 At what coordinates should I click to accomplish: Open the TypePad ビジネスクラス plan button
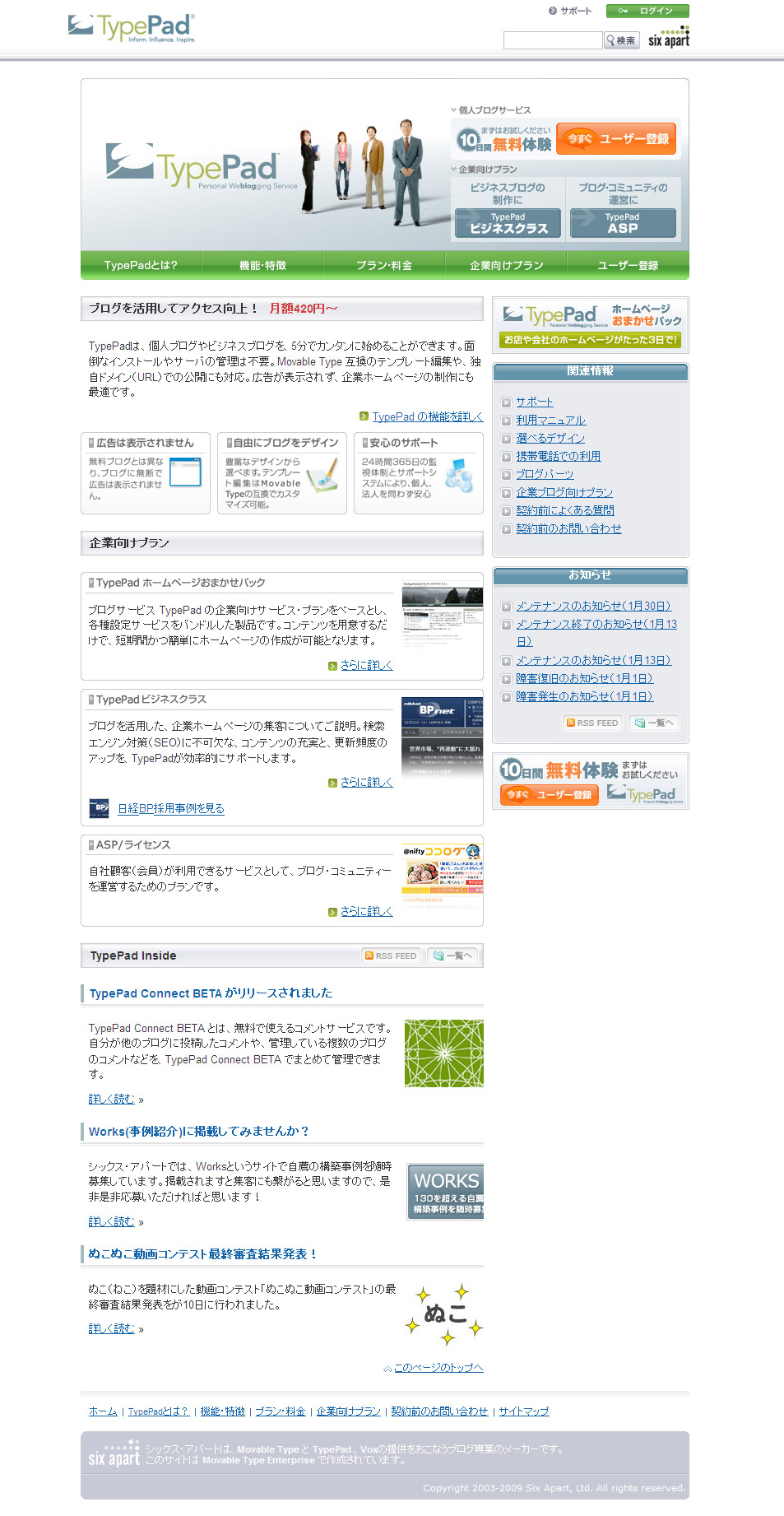[x=508, y=223]
